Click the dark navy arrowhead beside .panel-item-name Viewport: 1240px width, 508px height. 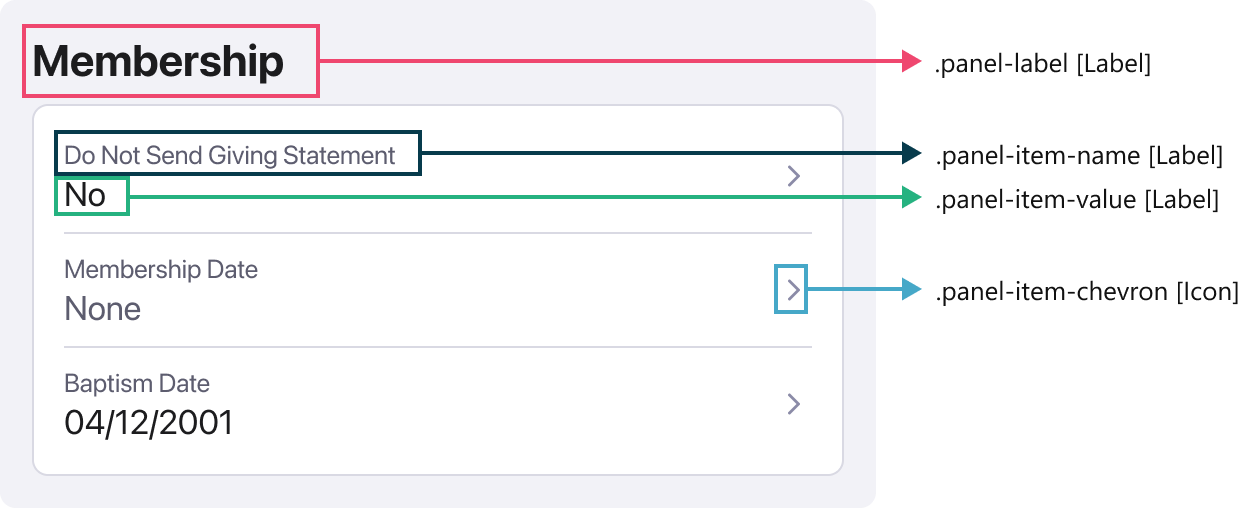tap(910, 153)
